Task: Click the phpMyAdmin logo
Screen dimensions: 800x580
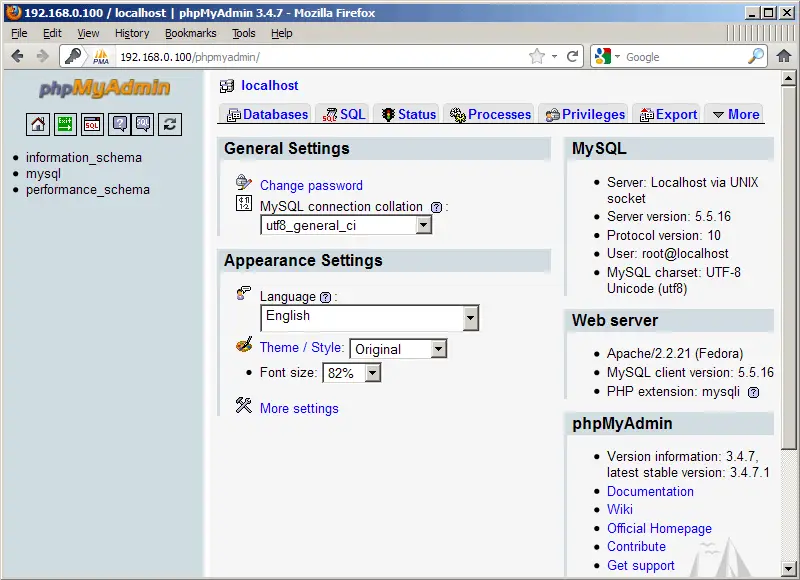Action: (105, 88)
